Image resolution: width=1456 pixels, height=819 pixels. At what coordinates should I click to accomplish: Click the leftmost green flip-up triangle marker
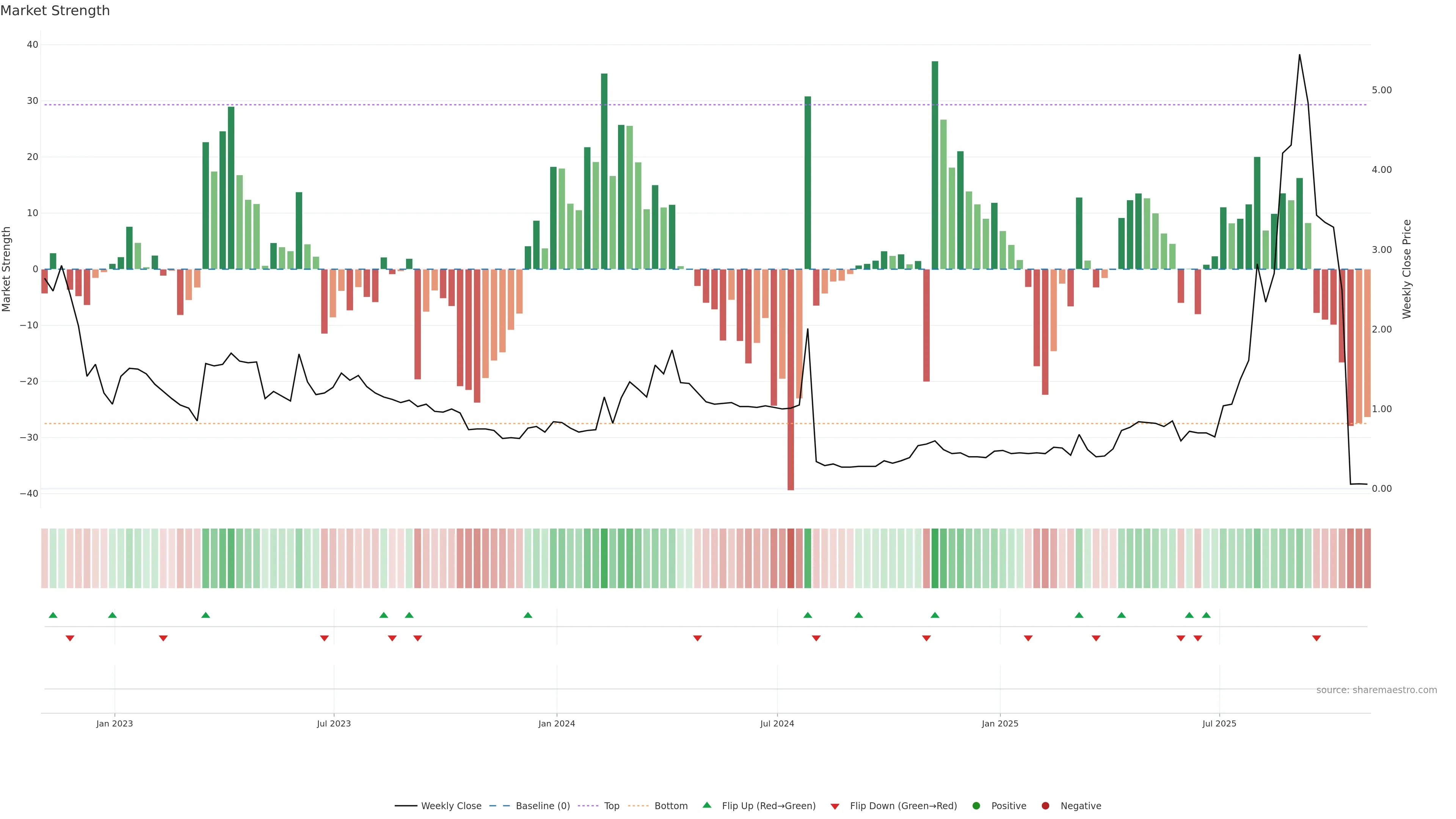(53, 615)
